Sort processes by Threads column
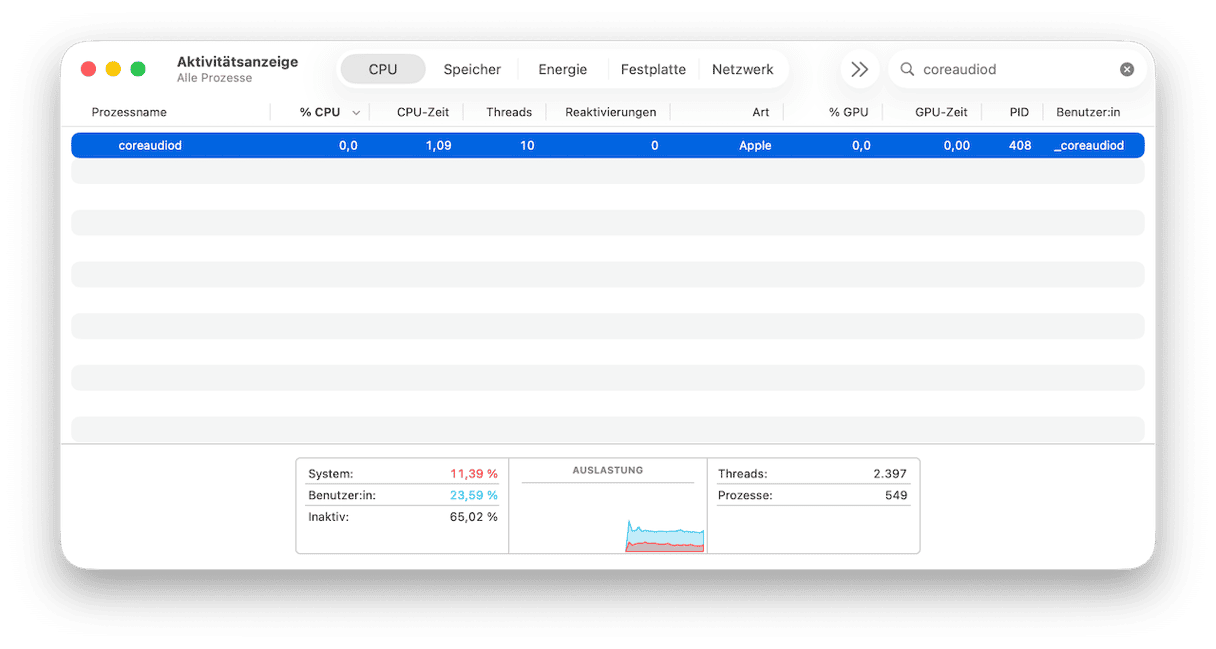The width and height of the screenshot is (1216, 649). pos(509,112)
